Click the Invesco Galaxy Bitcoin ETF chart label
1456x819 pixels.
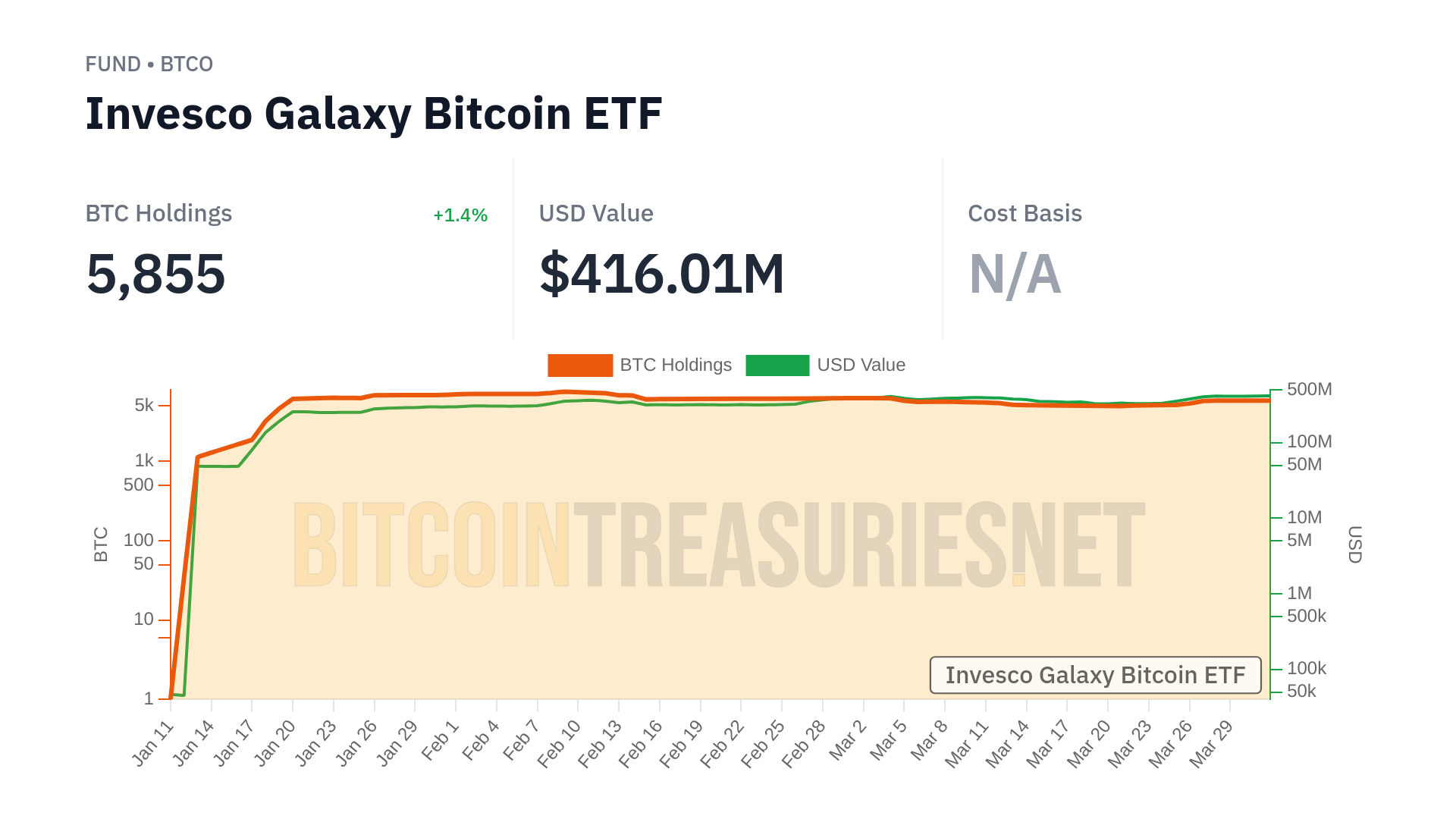(1095, 675)
